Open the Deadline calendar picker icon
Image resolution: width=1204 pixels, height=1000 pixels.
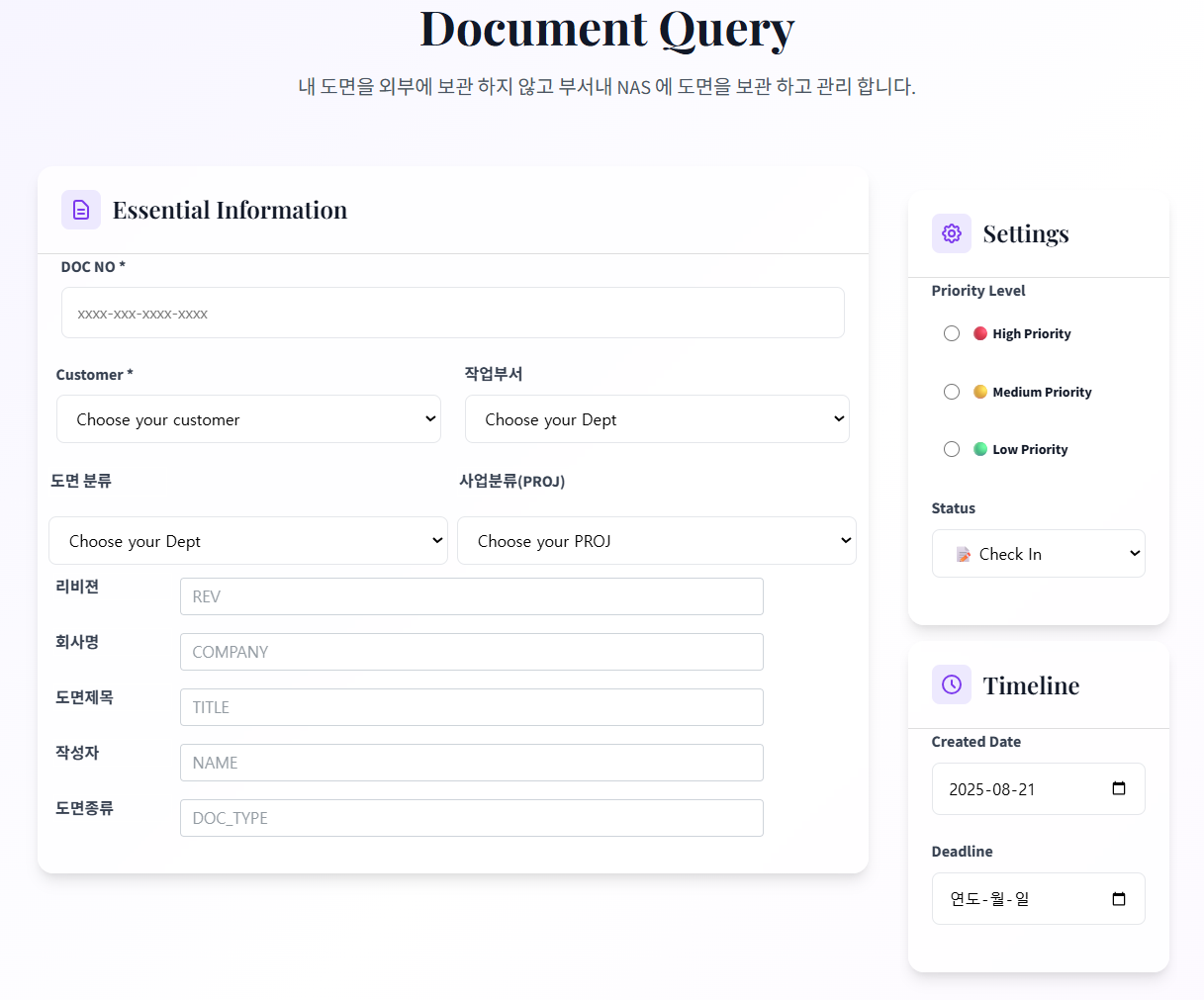point(1119,898)
